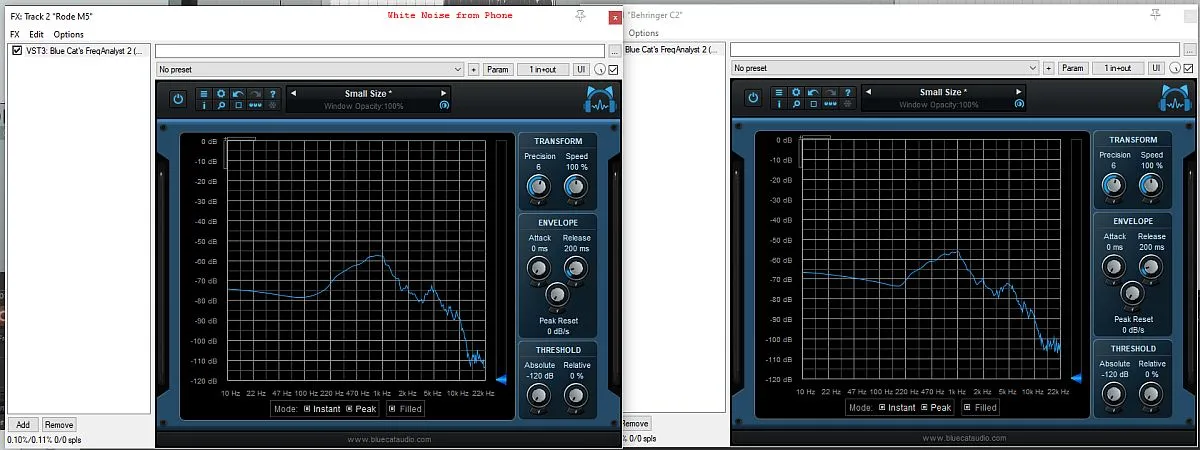Click Param button in Behringer C2 window
This screenshot has height=450, width=1200.
[1073, 68]
